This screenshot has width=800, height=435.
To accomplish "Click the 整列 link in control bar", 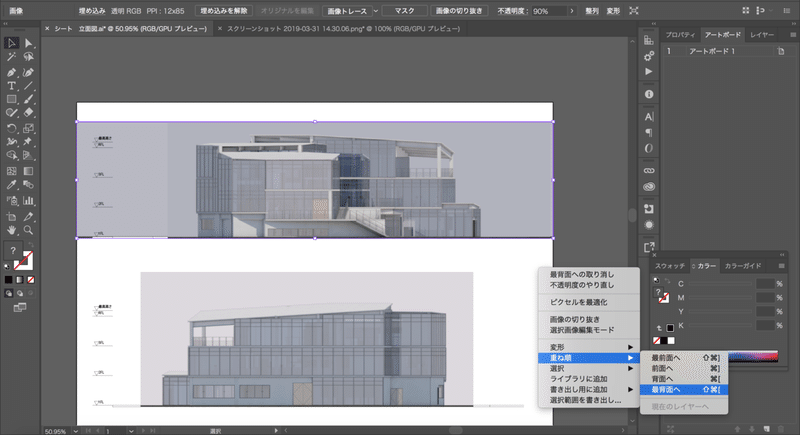I will click(592, 11).
